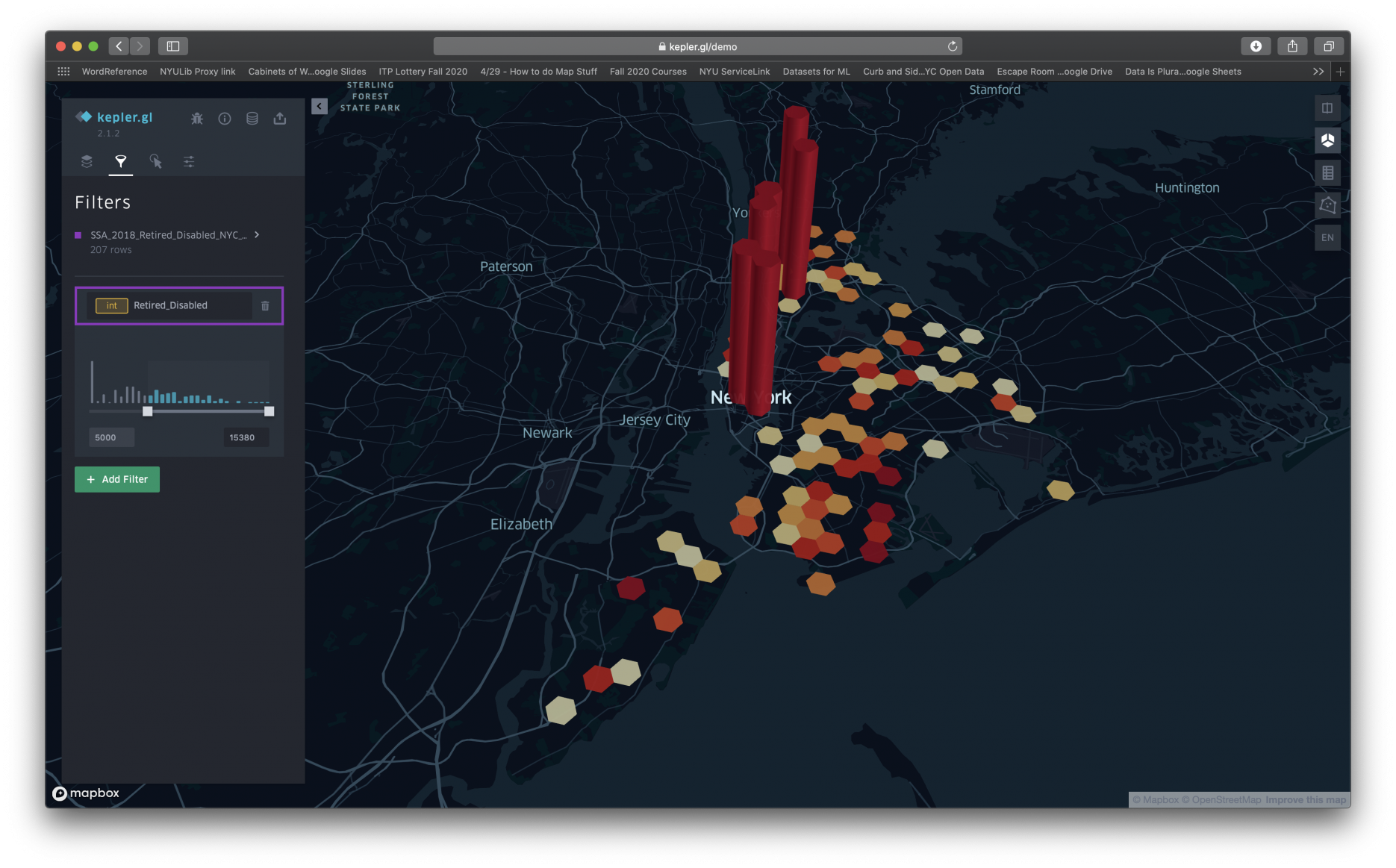Viewport: 1396px width, 868px height.
Task: Open the cloud storage database icon
Action: (252, 119)
